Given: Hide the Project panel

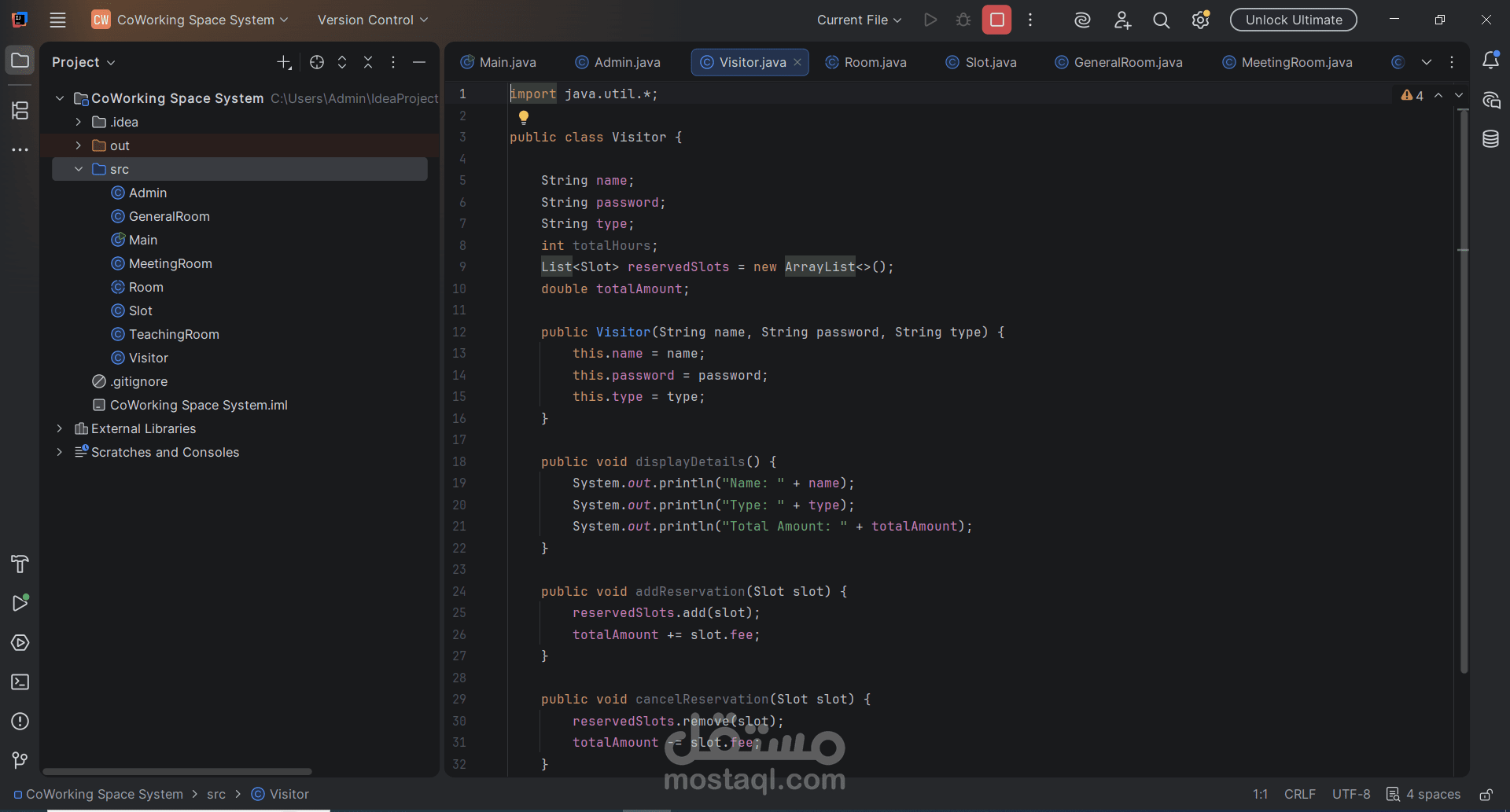Looking at the screenshot, I should [419, 62].
